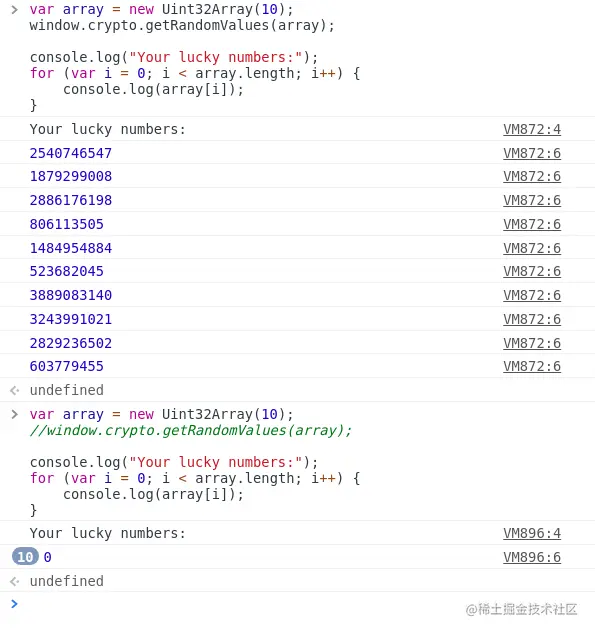Click the uncommented window.crypto.getRandomValues(array) line
The height and width of the screenshot is (634, 595).
pyautogui.click(x=182, y=25)
